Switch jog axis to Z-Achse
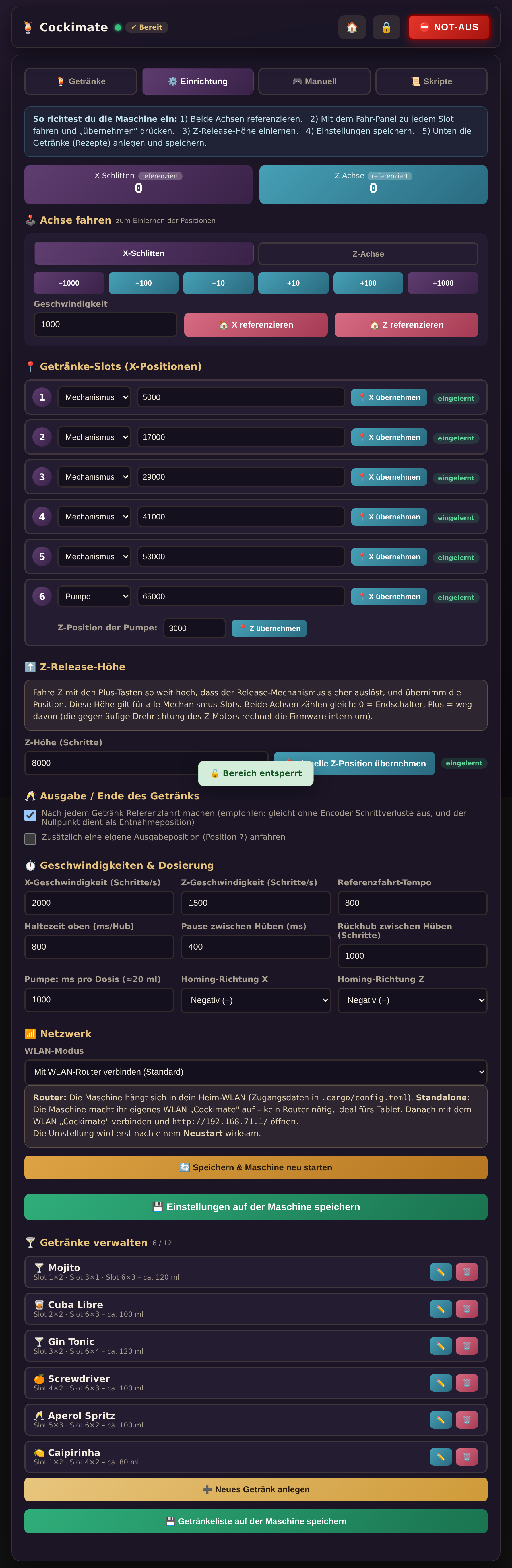Screen dimensions: 512x1568 [x=368, y=254]
